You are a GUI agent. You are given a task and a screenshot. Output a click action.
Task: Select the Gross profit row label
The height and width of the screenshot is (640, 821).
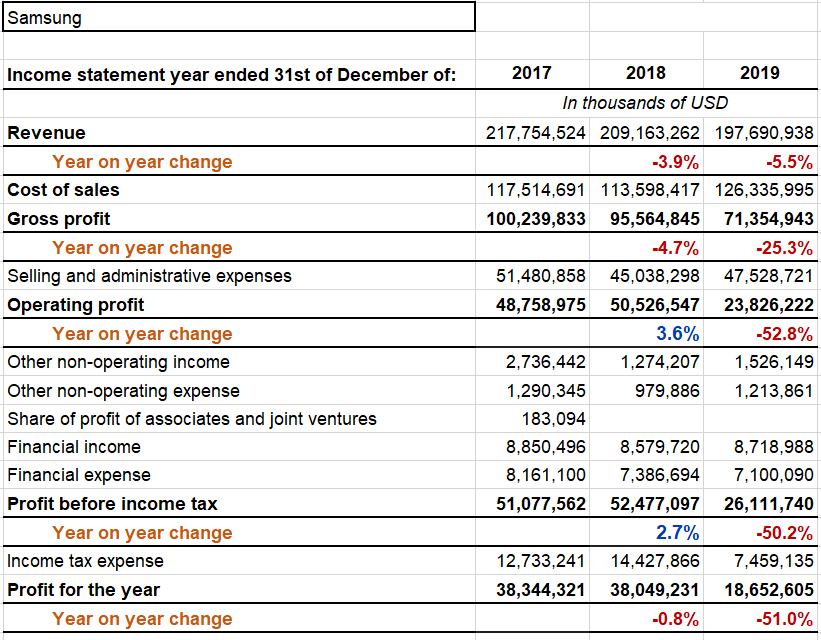59,218
